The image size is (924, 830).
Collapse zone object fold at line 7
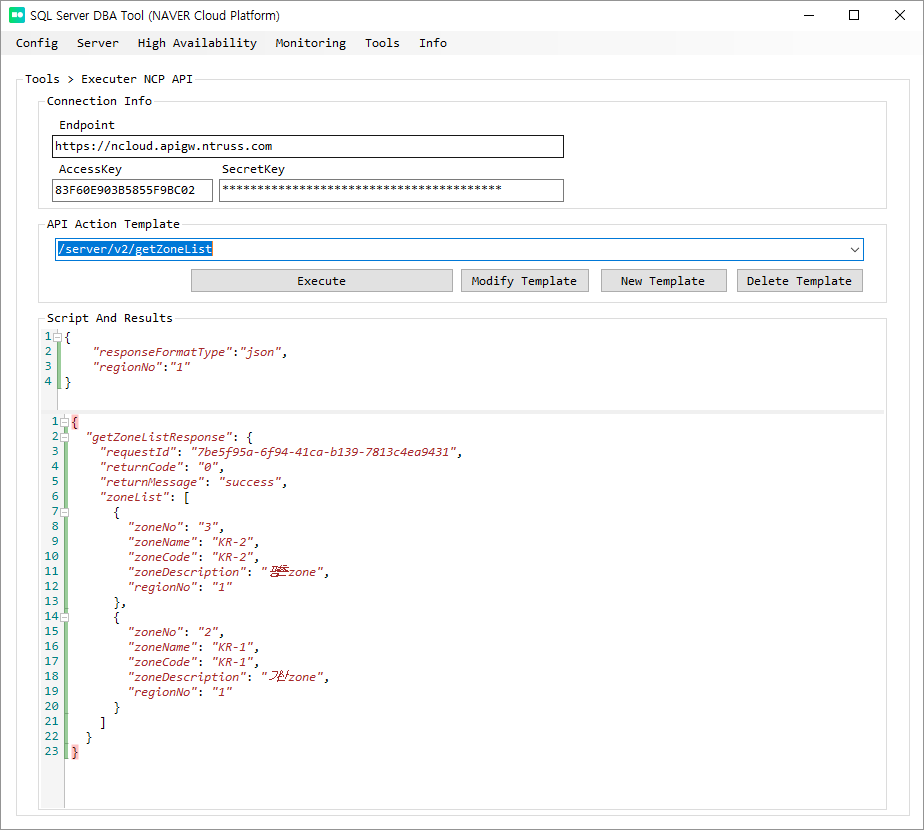tap(65, 512)
